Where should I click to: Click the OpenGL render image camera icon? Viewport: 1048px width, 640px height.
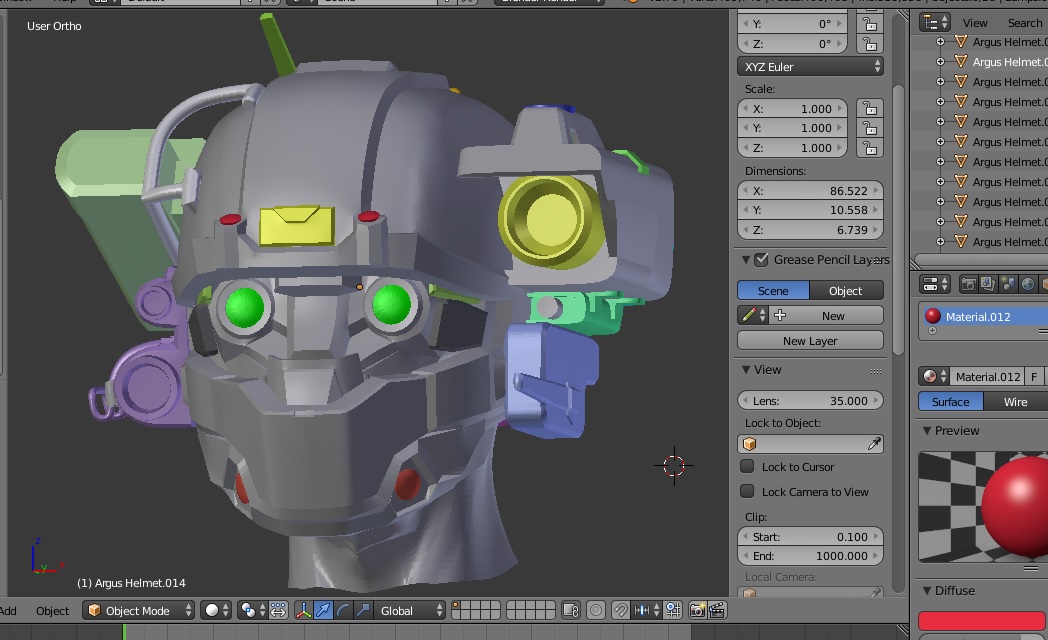point(697,610)
